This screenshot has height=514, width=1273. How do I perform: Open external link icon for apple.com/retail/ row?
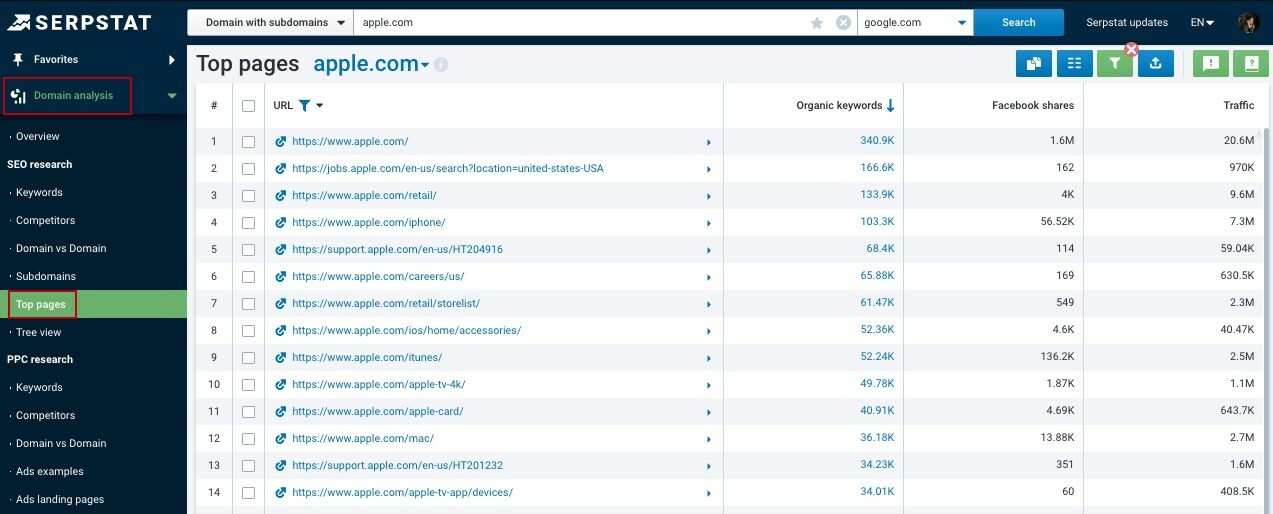tap(281, 196)
